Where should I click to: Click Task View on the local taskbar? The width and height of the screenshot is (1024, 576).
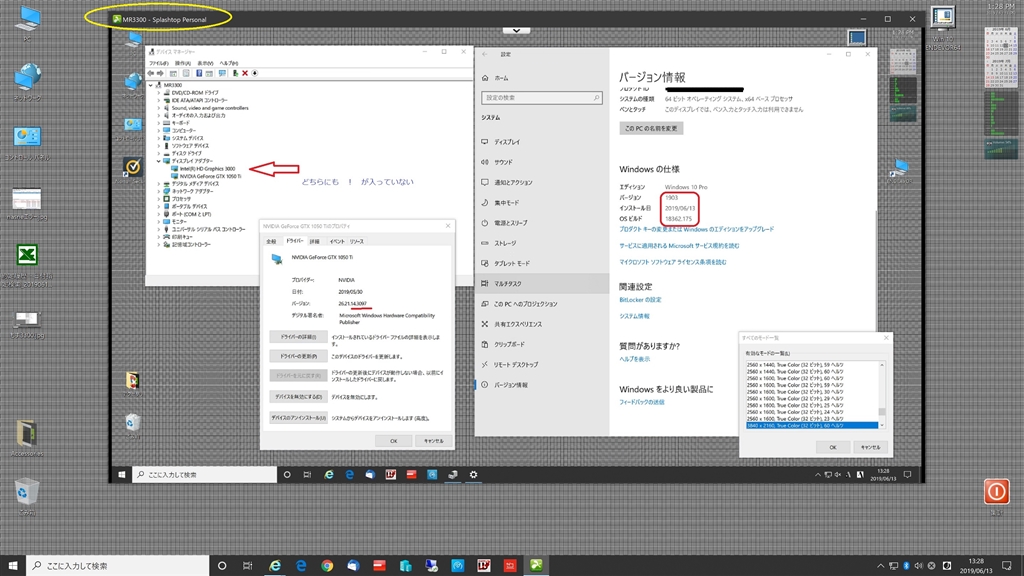pyautogui.click(x=248, y=566)
